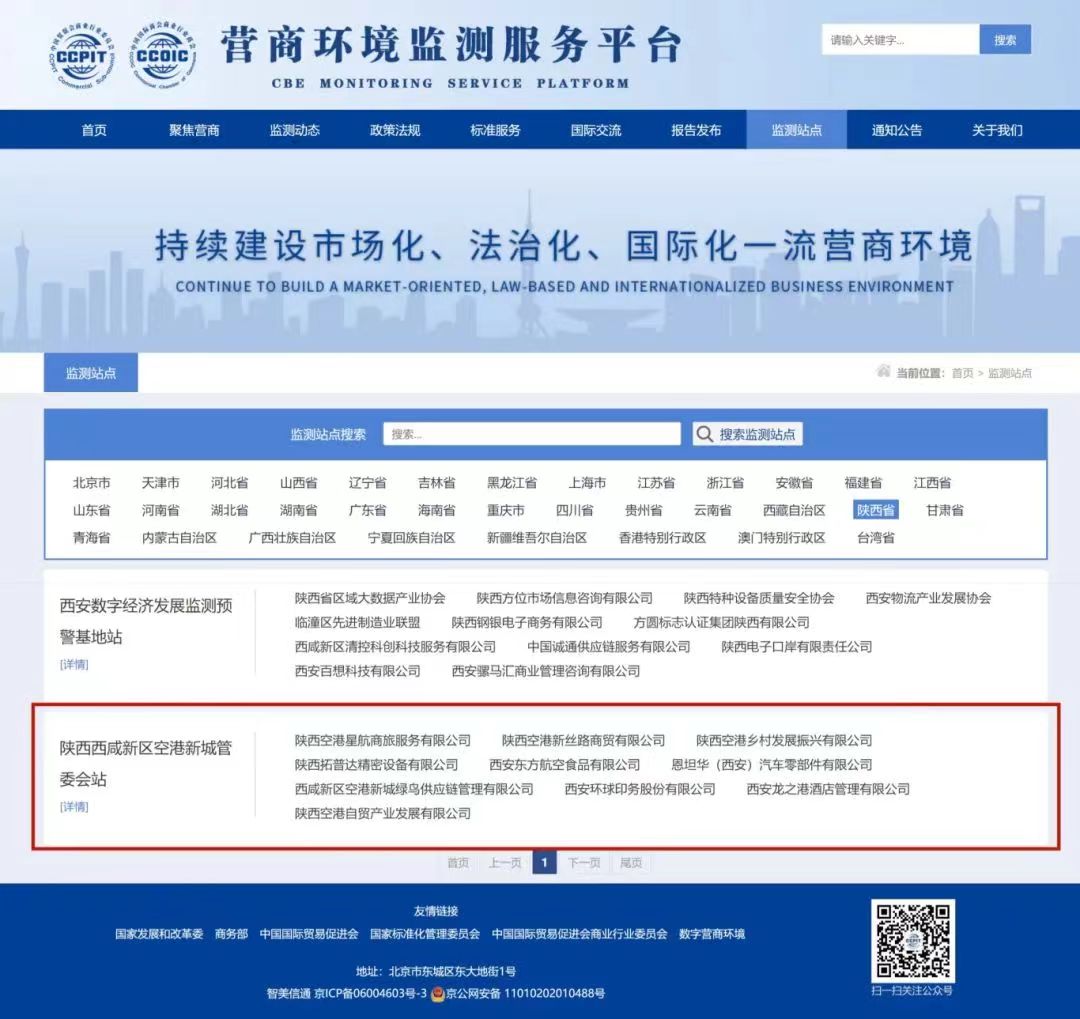Click 陕西钢银电子商务有限公司
The width and height of the screenshot is (1080, 1019).
point(527,622)
